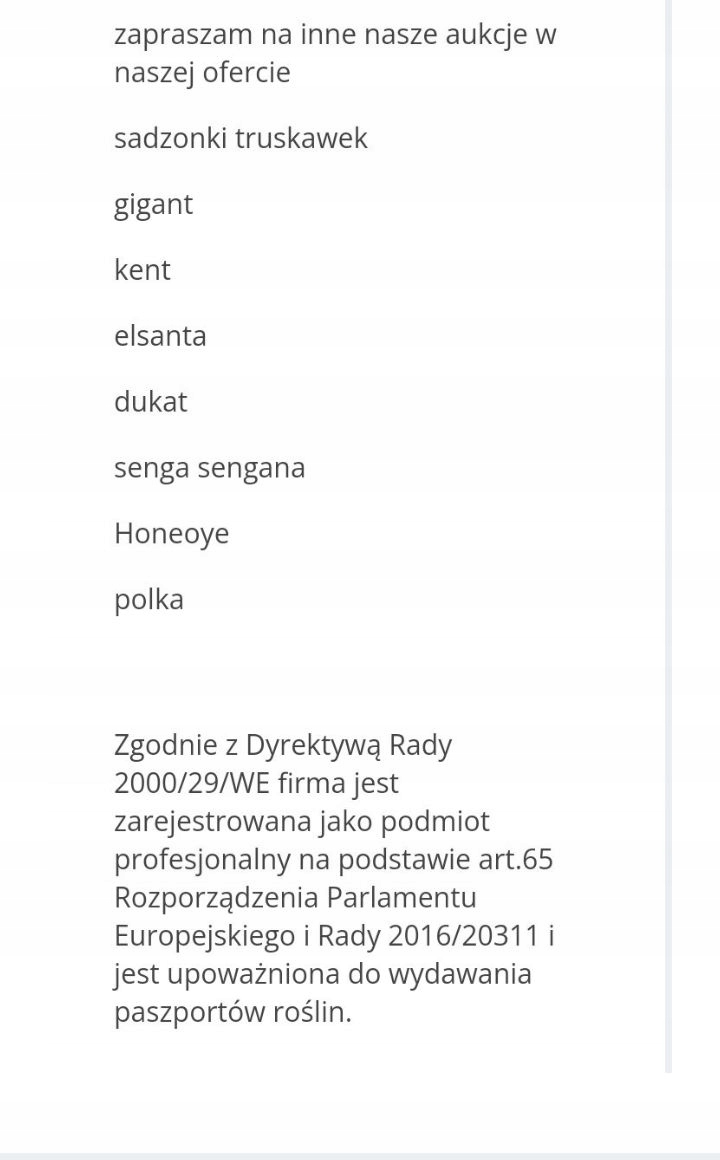Click 'jest upoważniona do wydawania' line
Image resolution: width=720 pixels, height=1160 pixels.
(323, 974)
